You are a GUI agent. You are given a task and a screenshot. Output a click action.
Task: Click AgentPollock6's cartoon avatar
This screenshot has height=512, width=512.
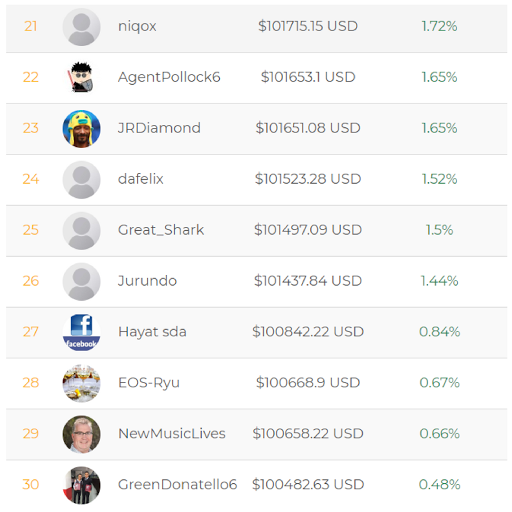[x=81, y=78]
